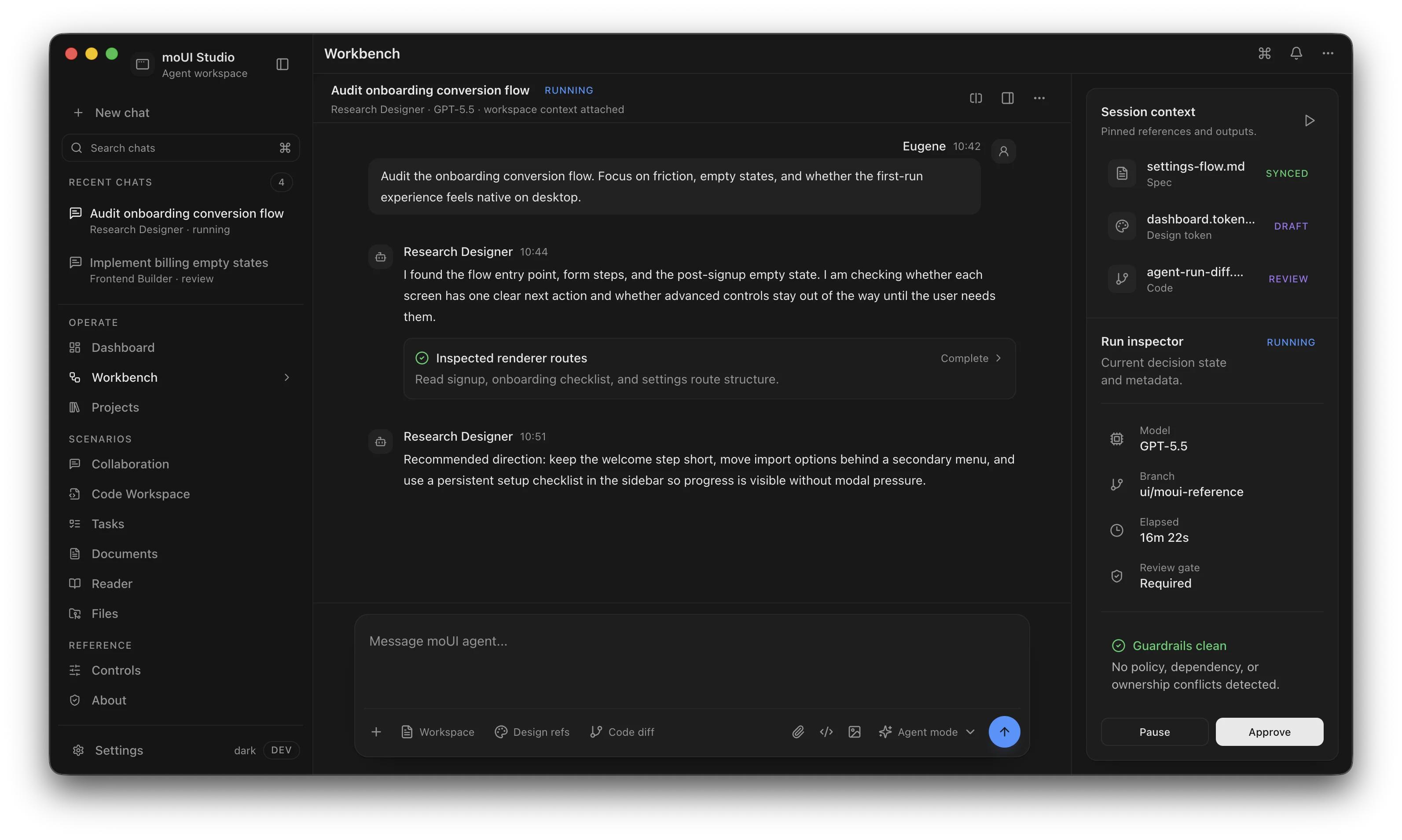Screen dimensions: 1402x840
Task: Toggle the Code diff chip
Action: (622, 732)
